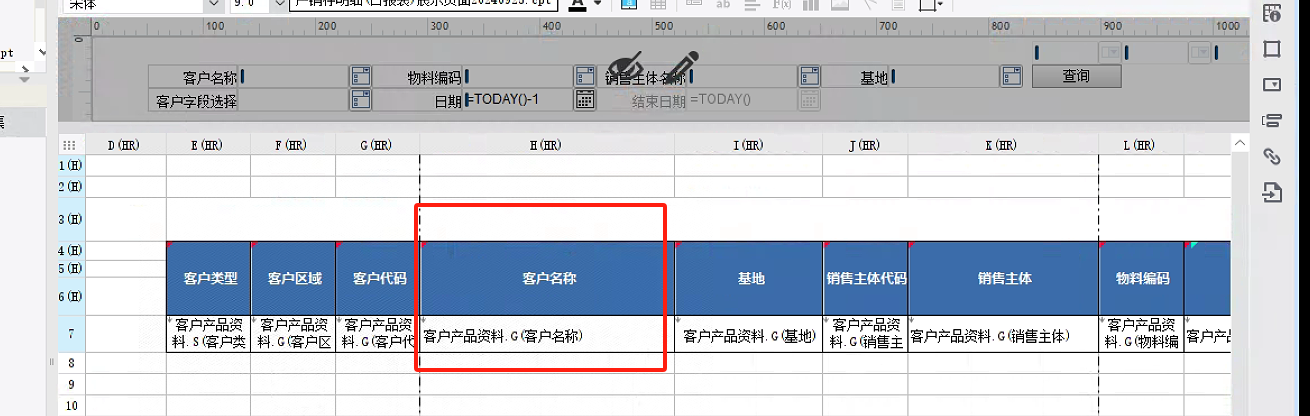Select cell 客户产品资料.G(基地)
Viewport: 1310px width, 416px height.
(749, 335)
